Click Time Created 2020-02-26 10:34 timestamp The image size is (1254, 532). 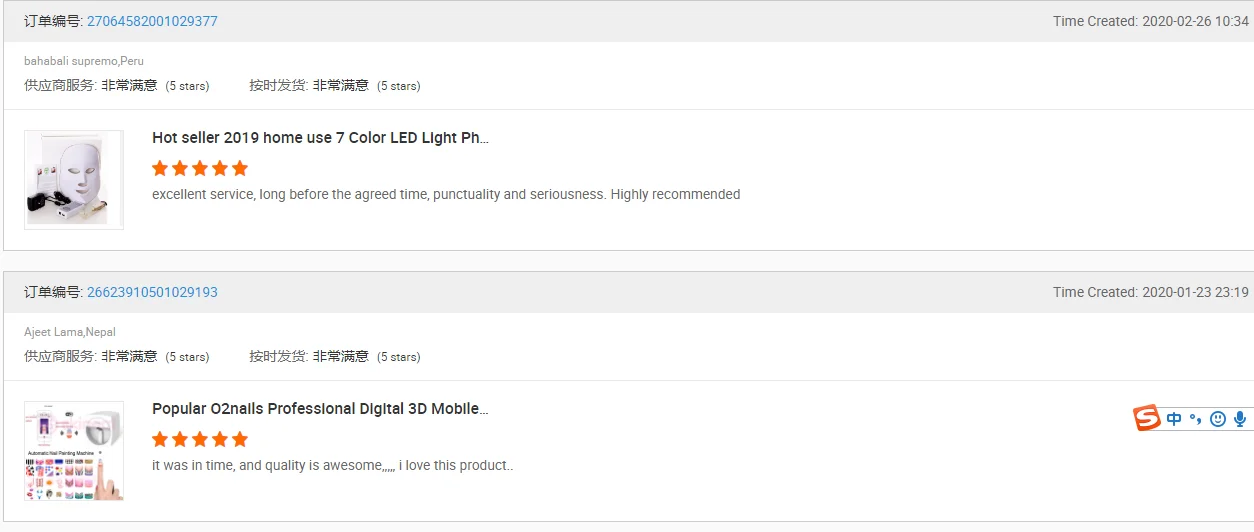click(x=1150, y=21)
